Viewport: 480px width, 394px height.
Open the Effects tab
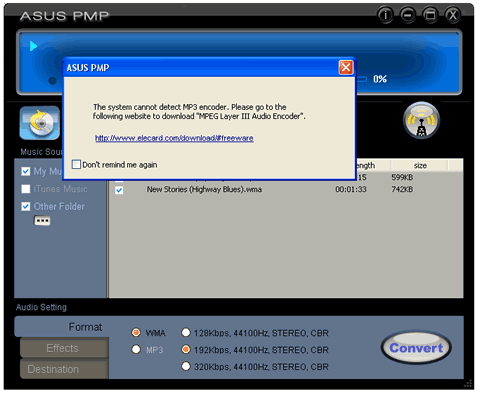pyautogui.click(x=64, y=348)
